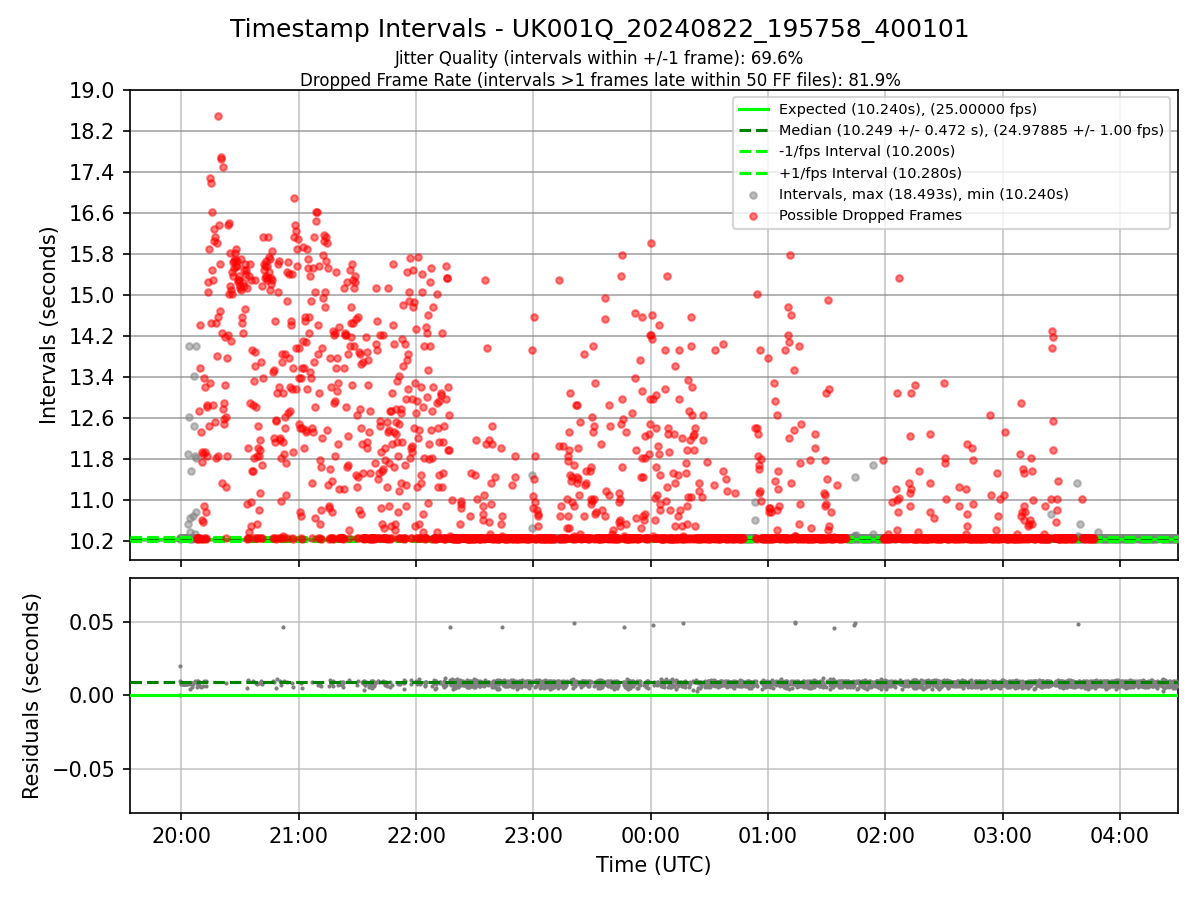This screenshot has height=900, width=1200.
Task: Click the 23:00 time tick label
Action: pyautogui.click(x=533, y=834)
